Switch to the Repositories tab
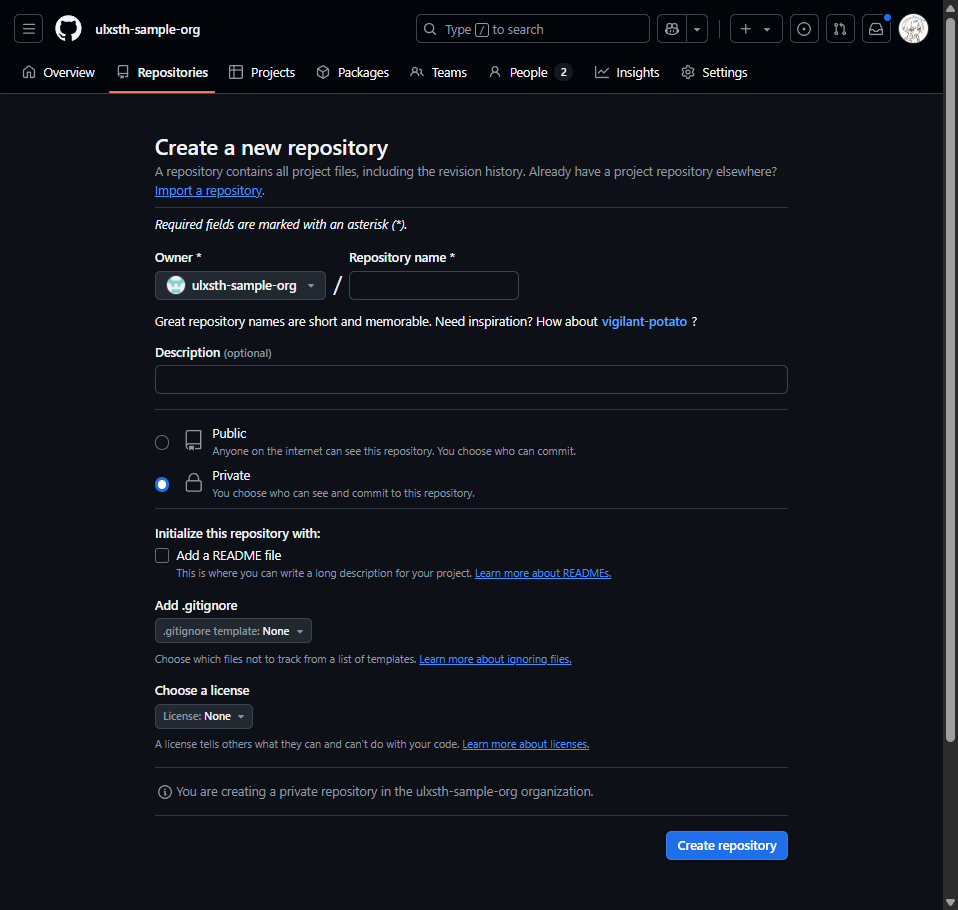 163,72
